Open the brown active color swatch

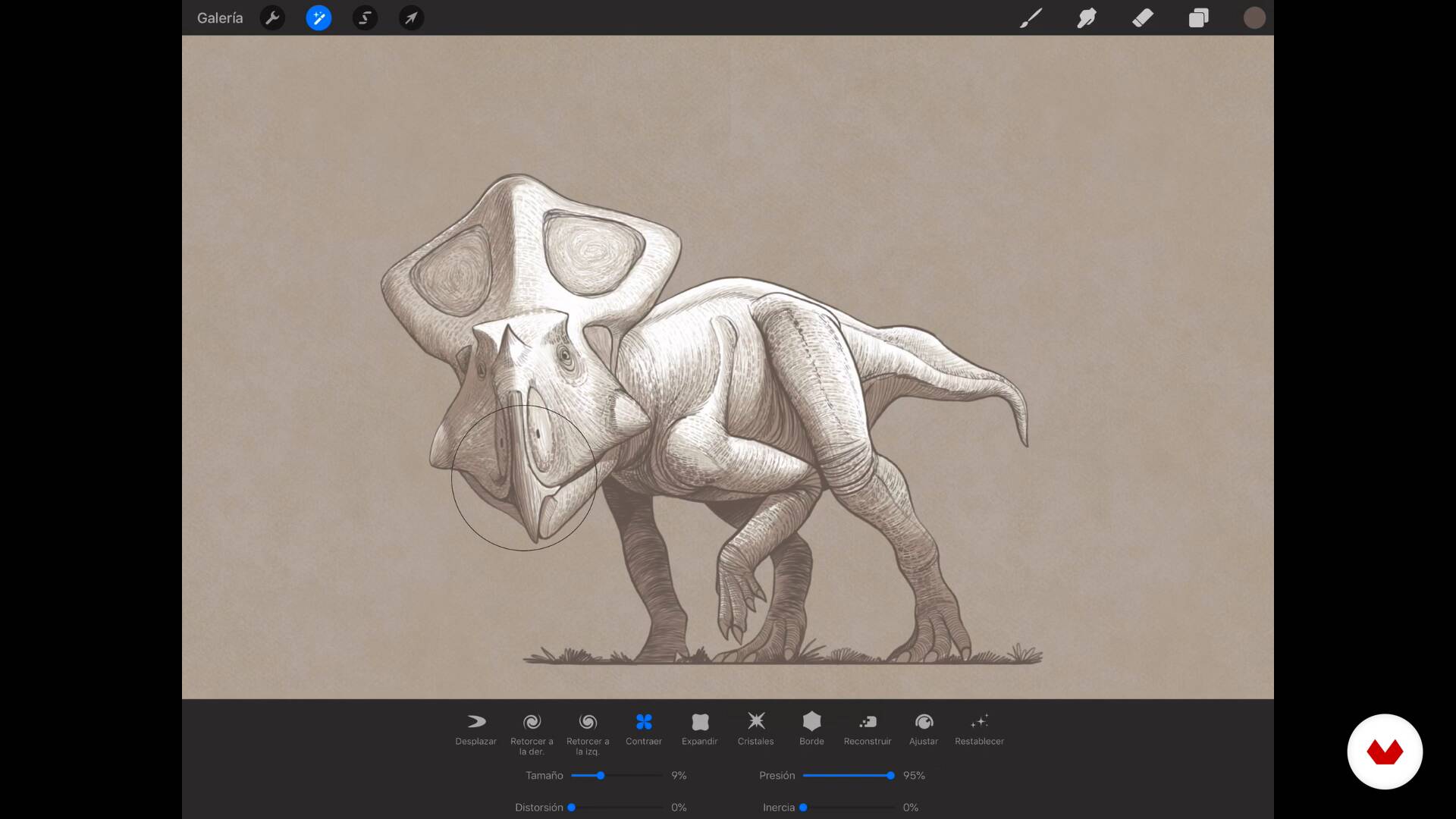coord(1254,18)
